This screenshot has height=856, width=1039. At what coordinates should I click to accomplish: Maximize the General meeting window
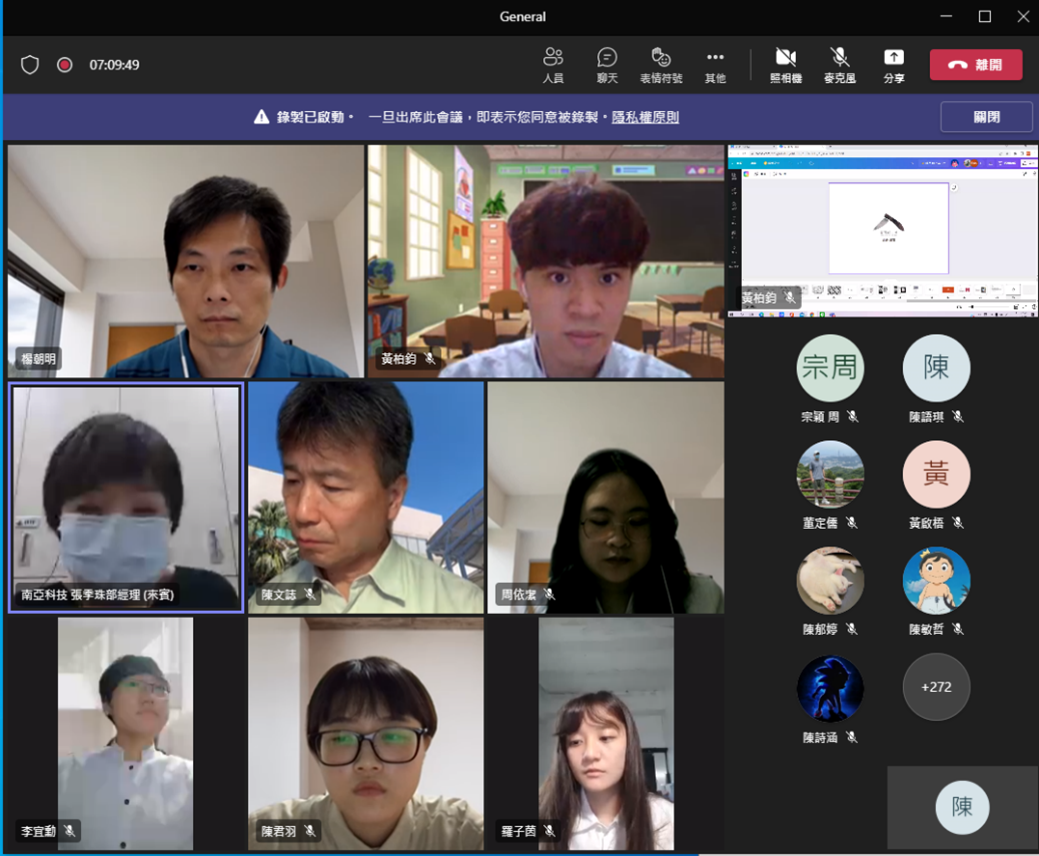[985, 17]
